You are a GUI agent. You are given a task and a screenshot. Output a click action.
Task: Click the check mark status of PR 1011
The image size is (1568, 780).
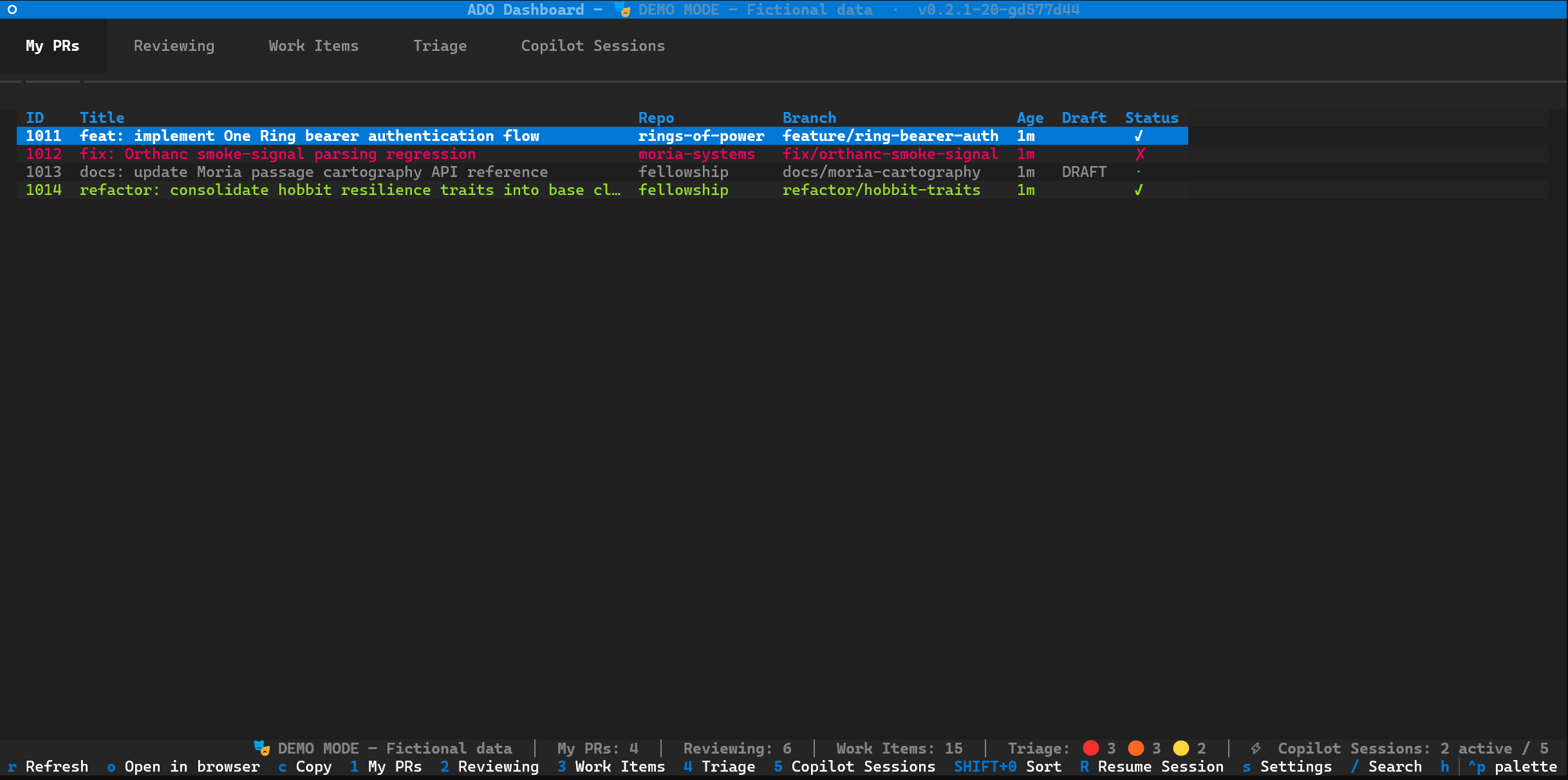click(1139, 136)
